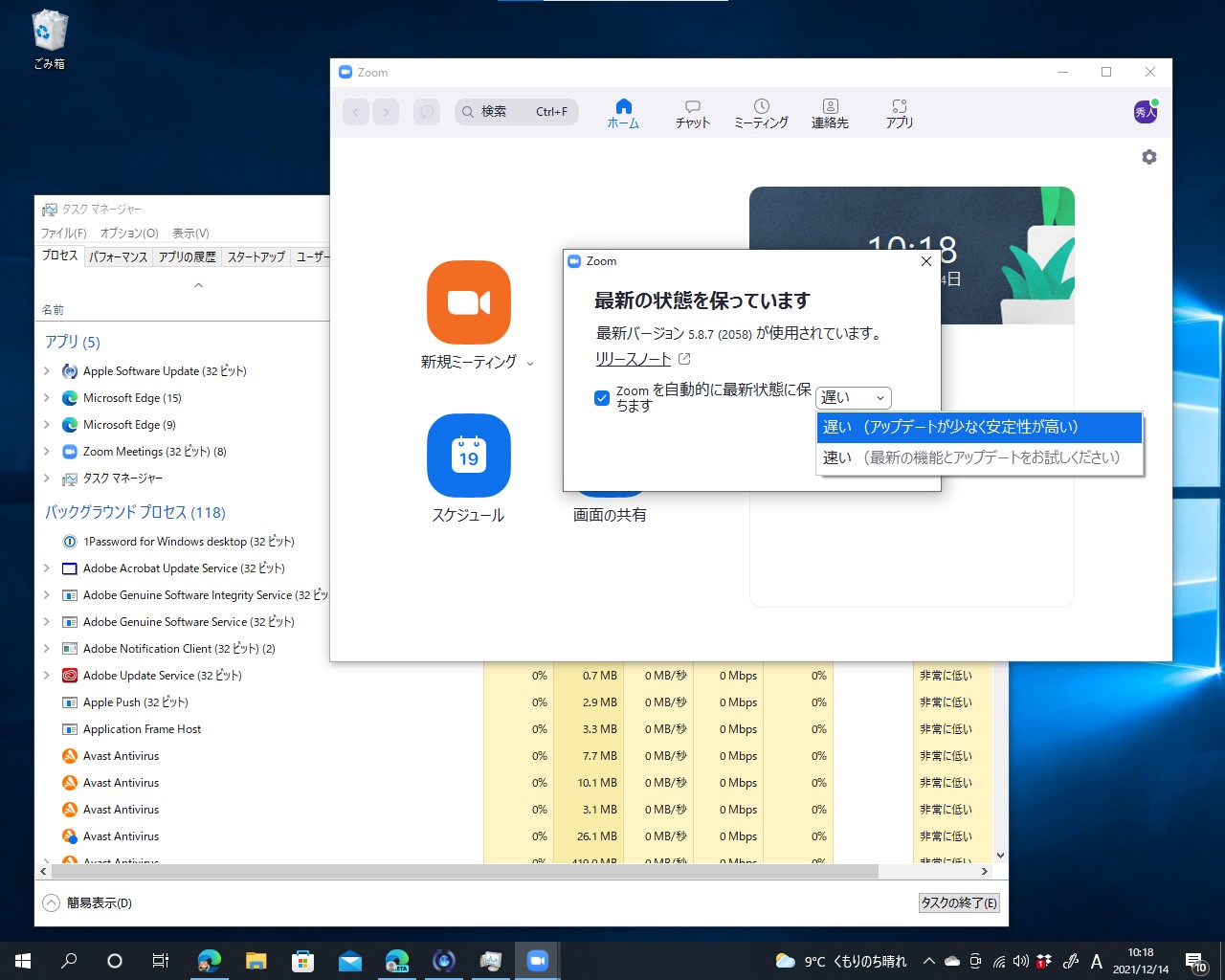Image resolution: width=1225 pixels, height=980 pixels.
Task: Open the ミーティング section in Zoom
Action: pyautogui.click(x=761, y=113)
